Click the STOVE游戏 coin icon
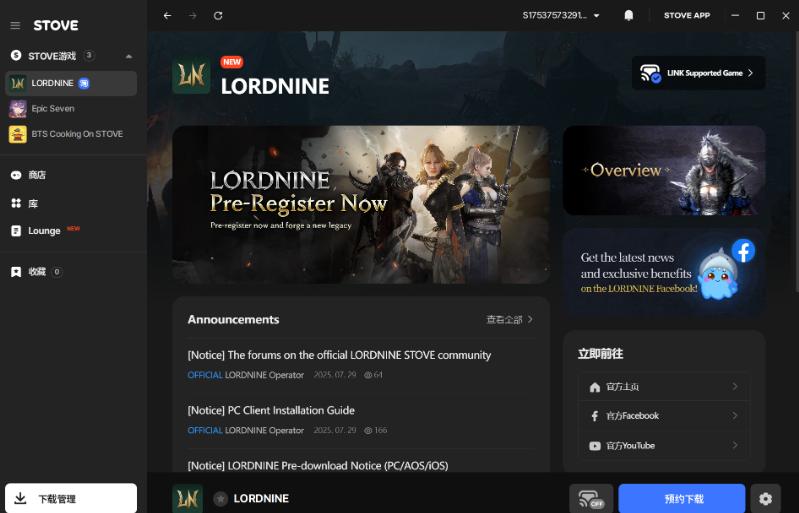The width and height of the screenshot is (799, 513). [x=16, y=56]
